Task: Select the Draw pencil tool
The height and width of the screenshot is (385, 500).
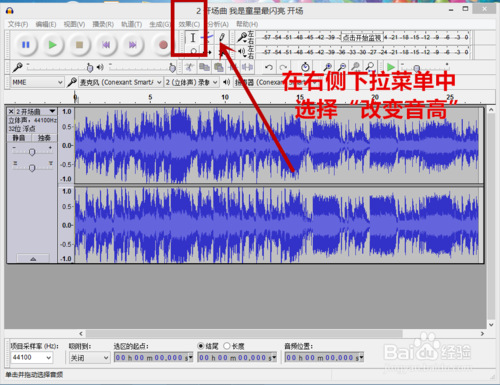Action: point(222,38)
